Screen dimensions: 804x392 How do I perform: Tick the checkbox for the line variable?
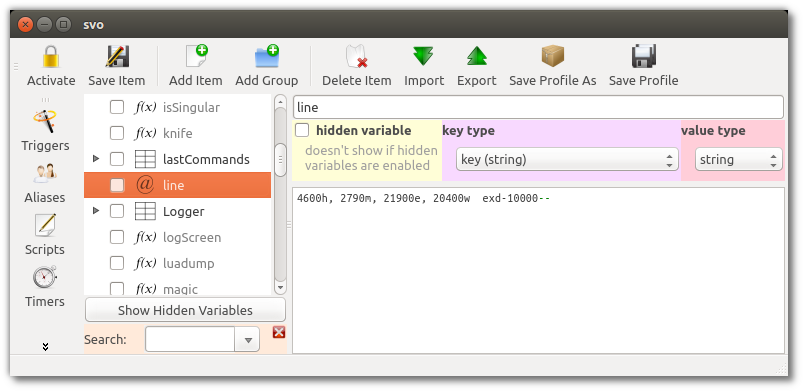[x=117, y=185]
